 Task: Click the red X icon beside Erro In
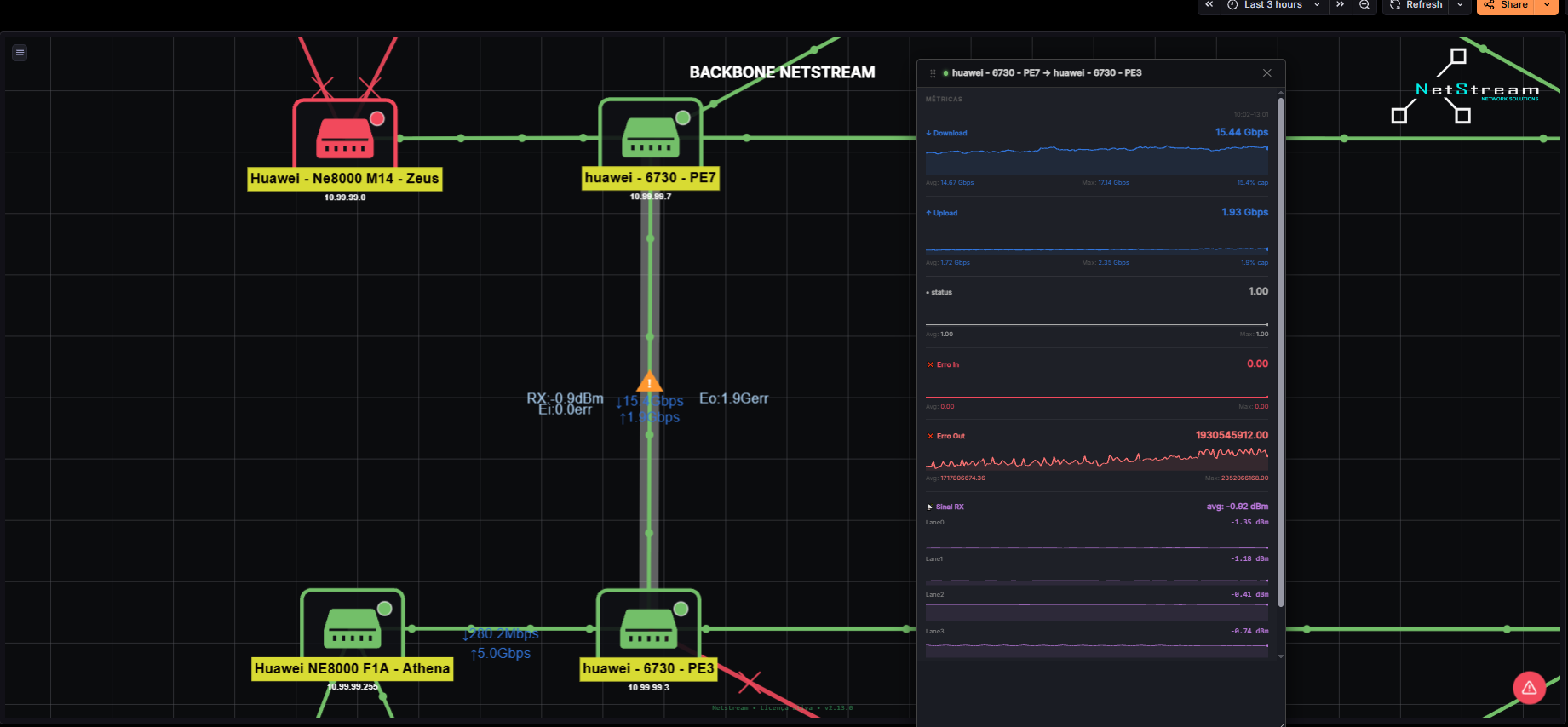pyautogui.click(x=930, y=364)
